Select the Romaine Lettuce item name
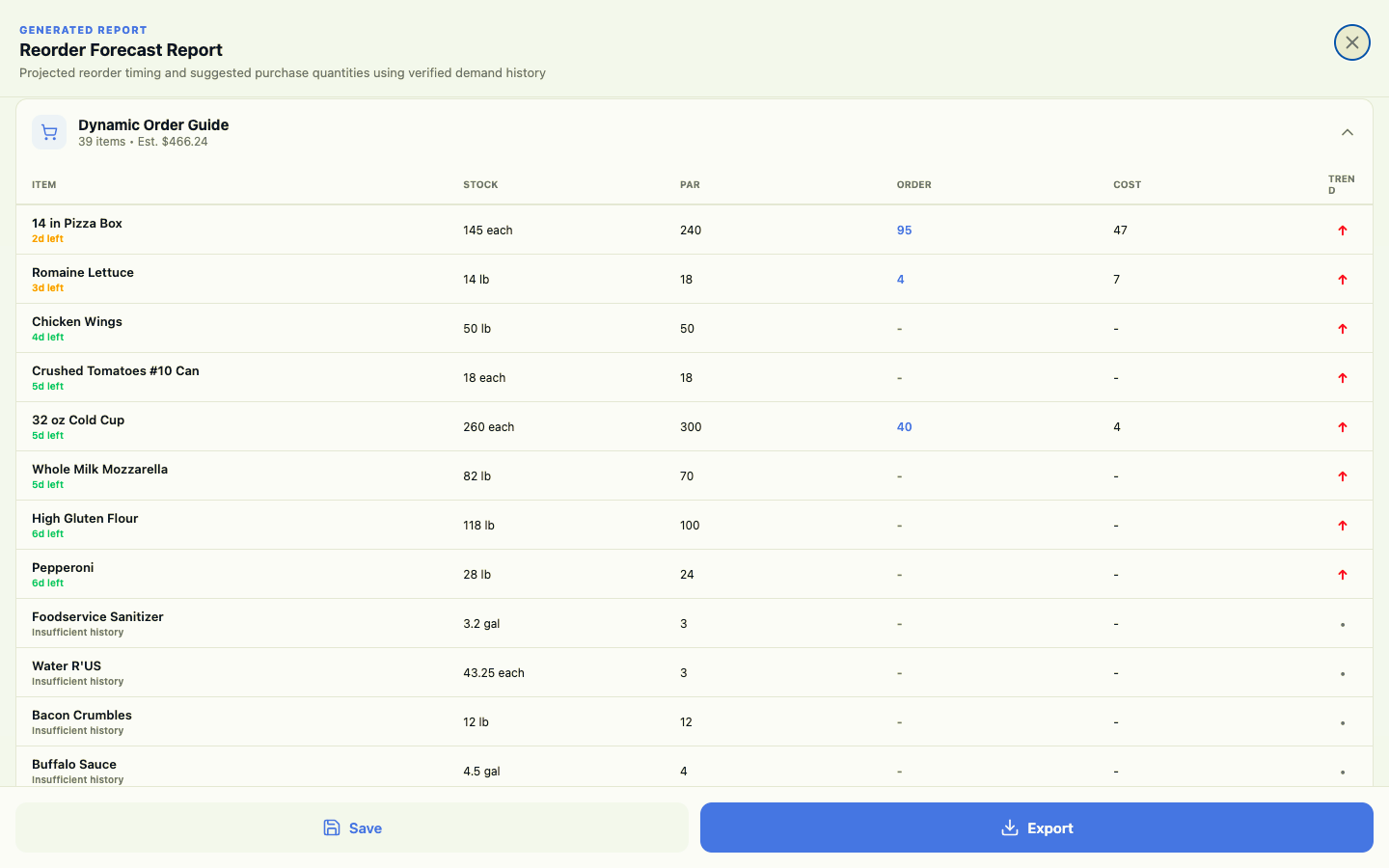The width and height of the screenshot is (1389, 868). [x=83, y=272]
